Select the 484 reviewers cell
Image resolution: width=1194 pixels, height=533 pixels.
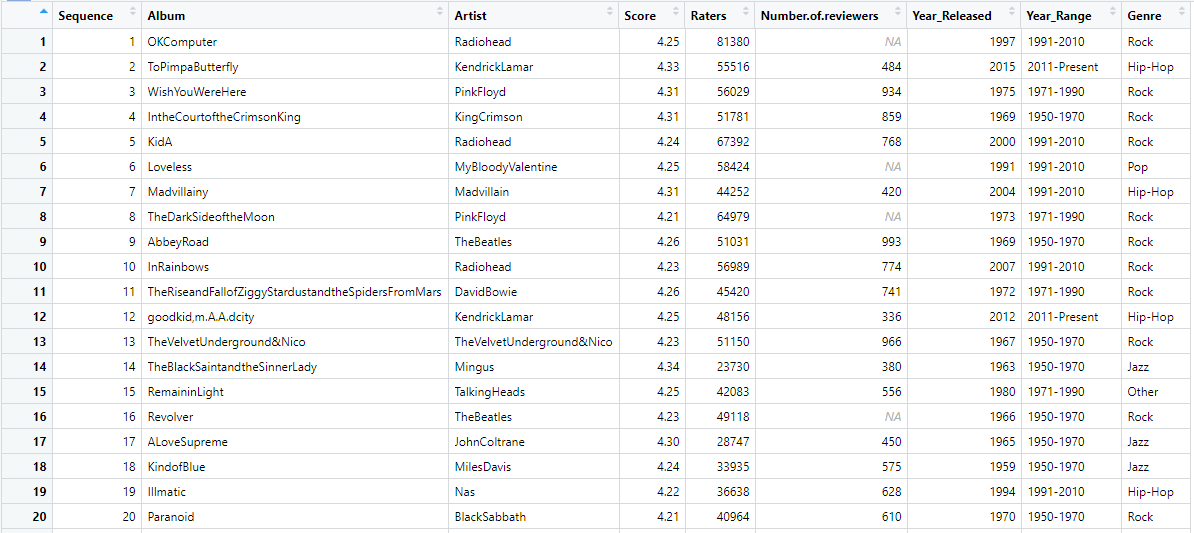tap(832, 67)
